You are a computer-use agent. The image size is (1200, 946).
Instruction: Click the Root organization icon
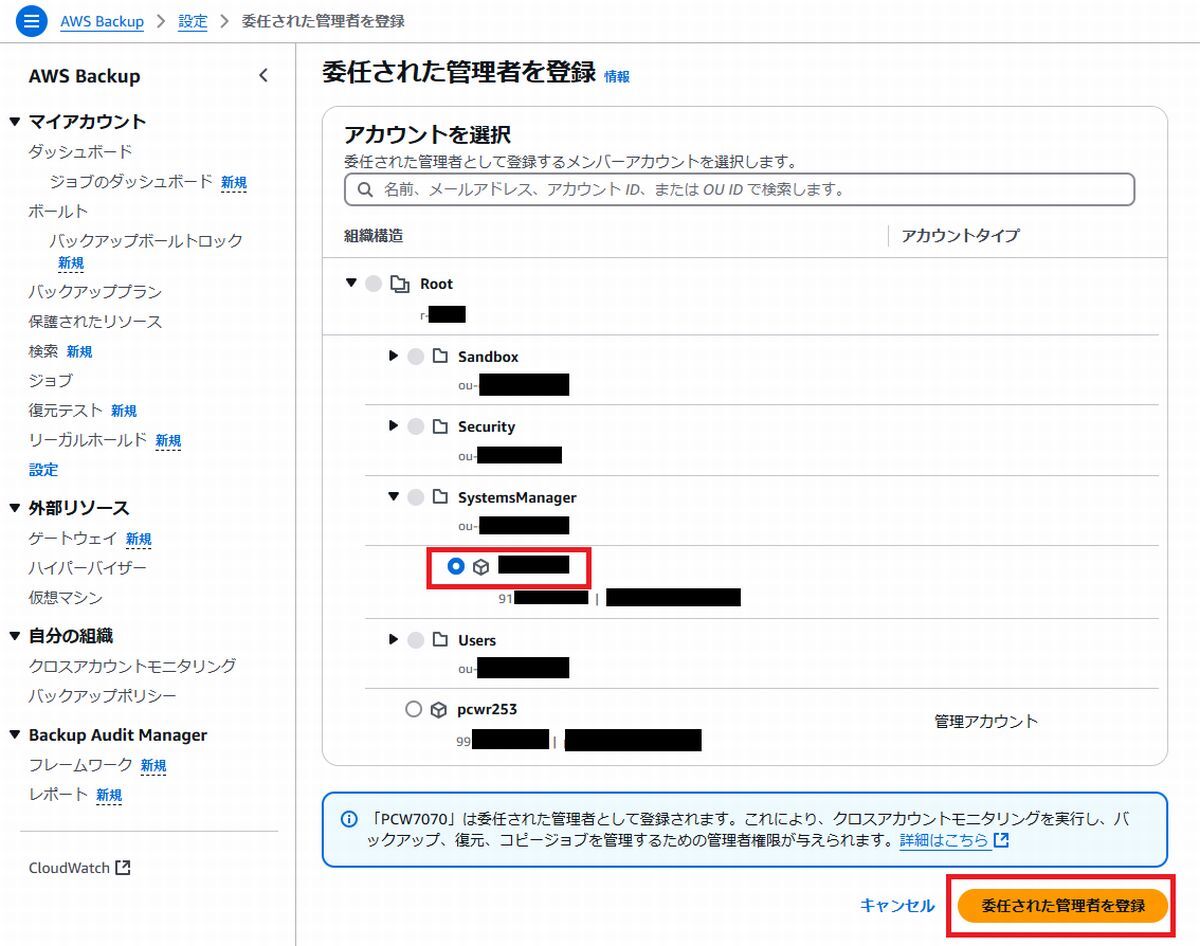(x=400, y=284)
